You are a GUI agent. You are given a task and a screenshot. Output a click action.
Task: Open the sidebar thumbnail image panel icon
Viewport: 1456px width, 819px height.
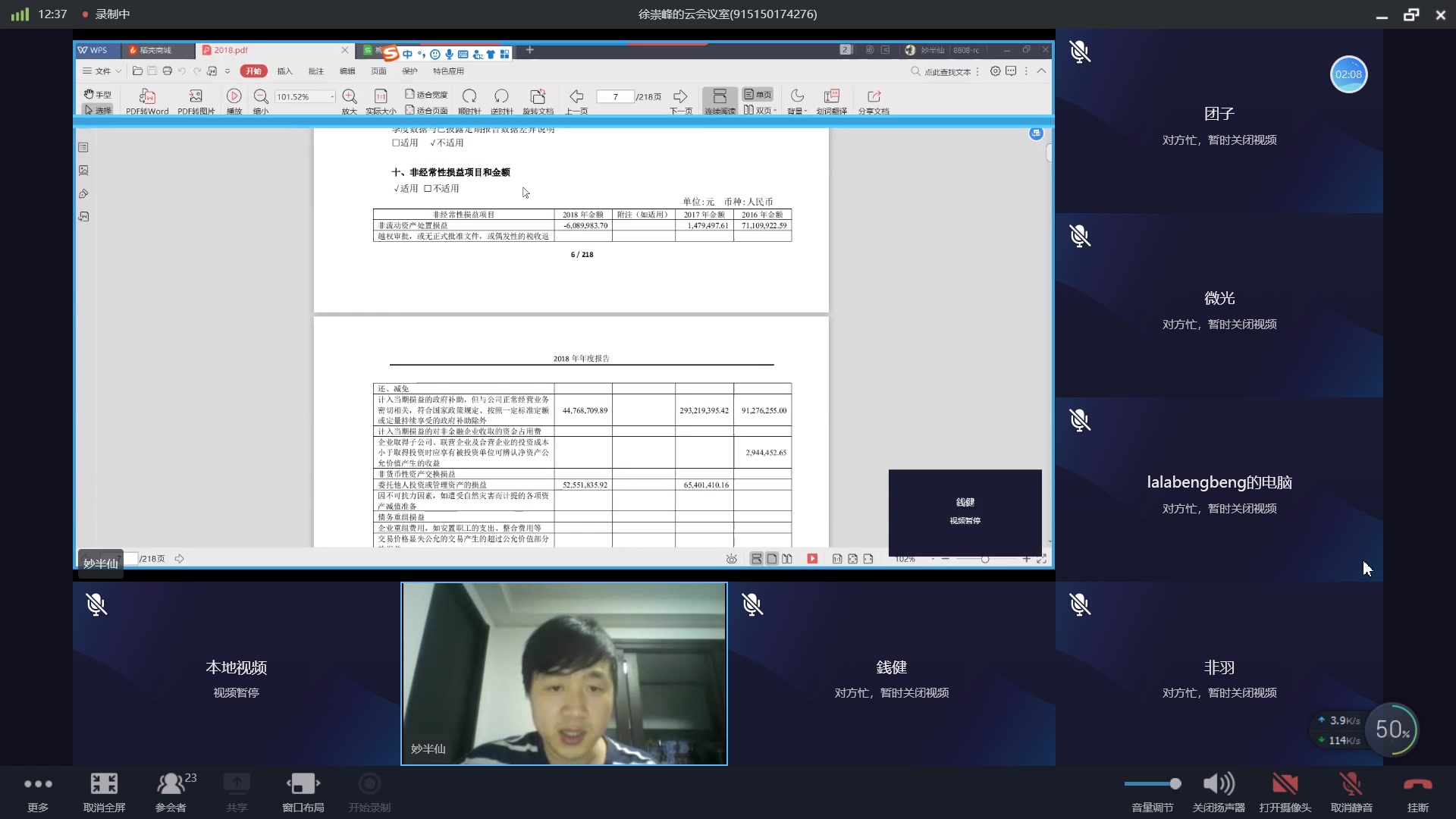(x=83, y=171)
